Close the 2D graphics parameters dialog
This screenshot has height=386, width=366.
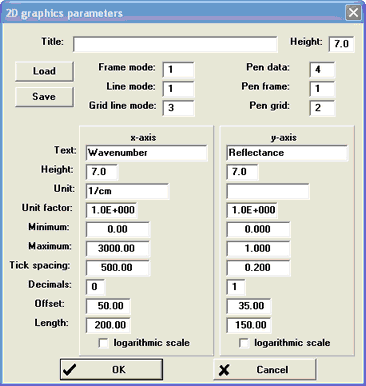pos(353,13)
